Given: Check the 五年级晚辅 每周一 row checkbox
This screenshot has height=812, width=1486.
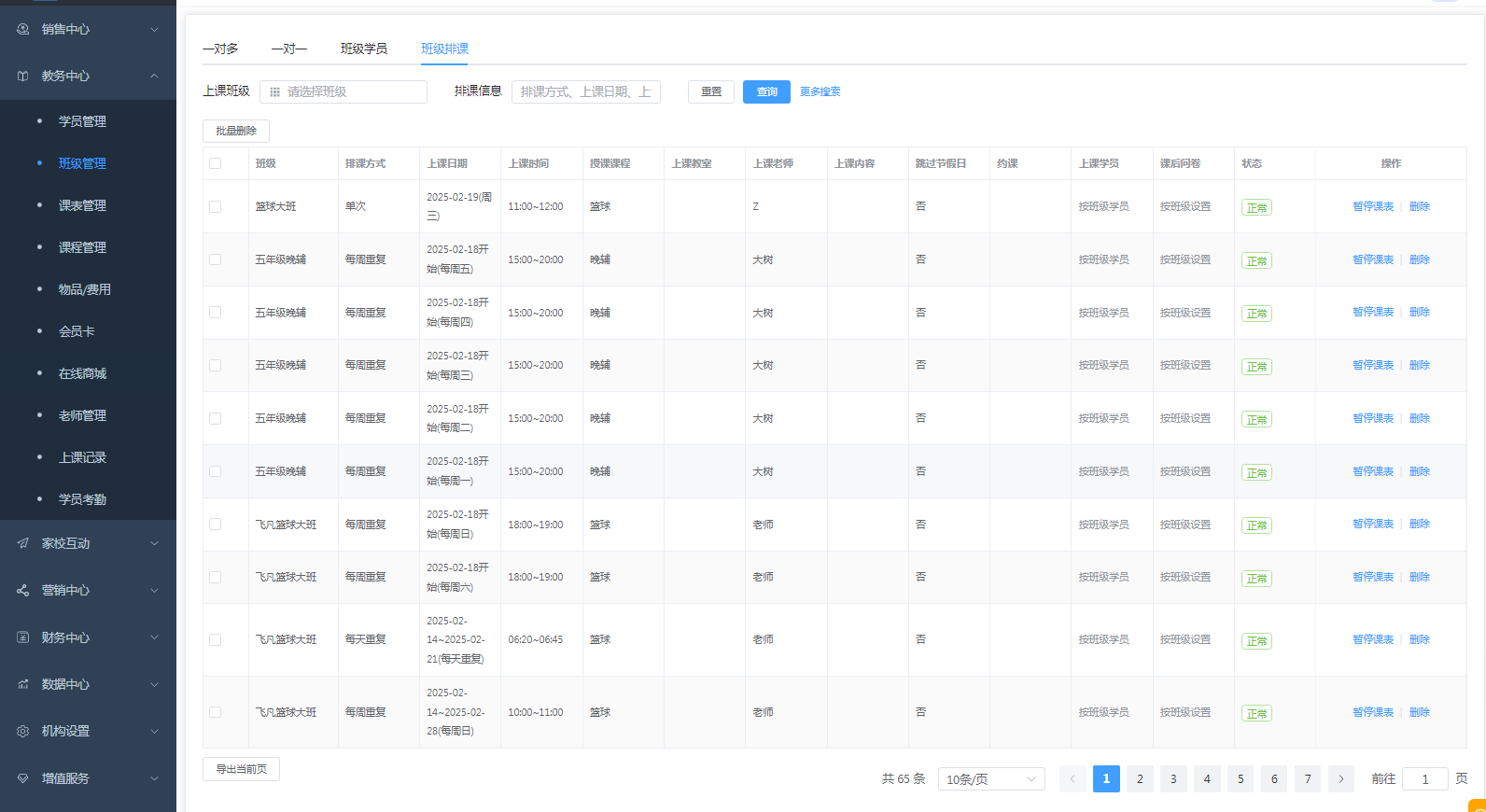Looking at the screenshot, I should (216, 471).
